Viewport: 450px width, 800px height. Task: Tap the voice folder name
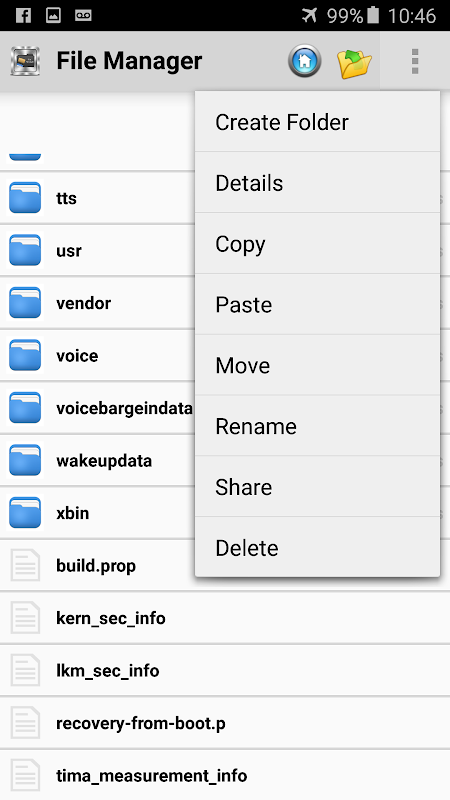(77, 356)
